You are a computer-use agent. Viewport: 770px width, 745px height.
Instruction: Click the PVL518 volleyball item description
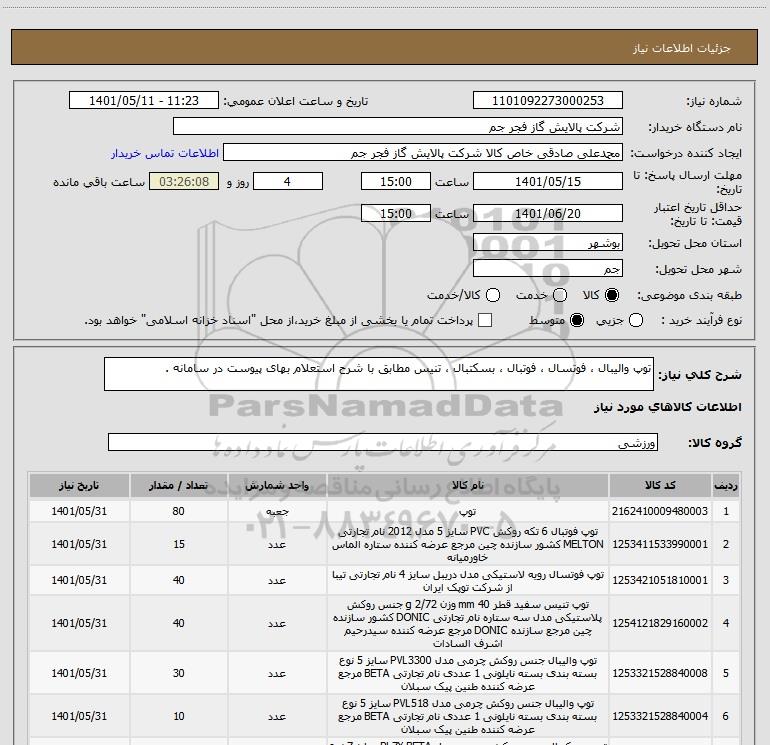(x=468, y=717)
